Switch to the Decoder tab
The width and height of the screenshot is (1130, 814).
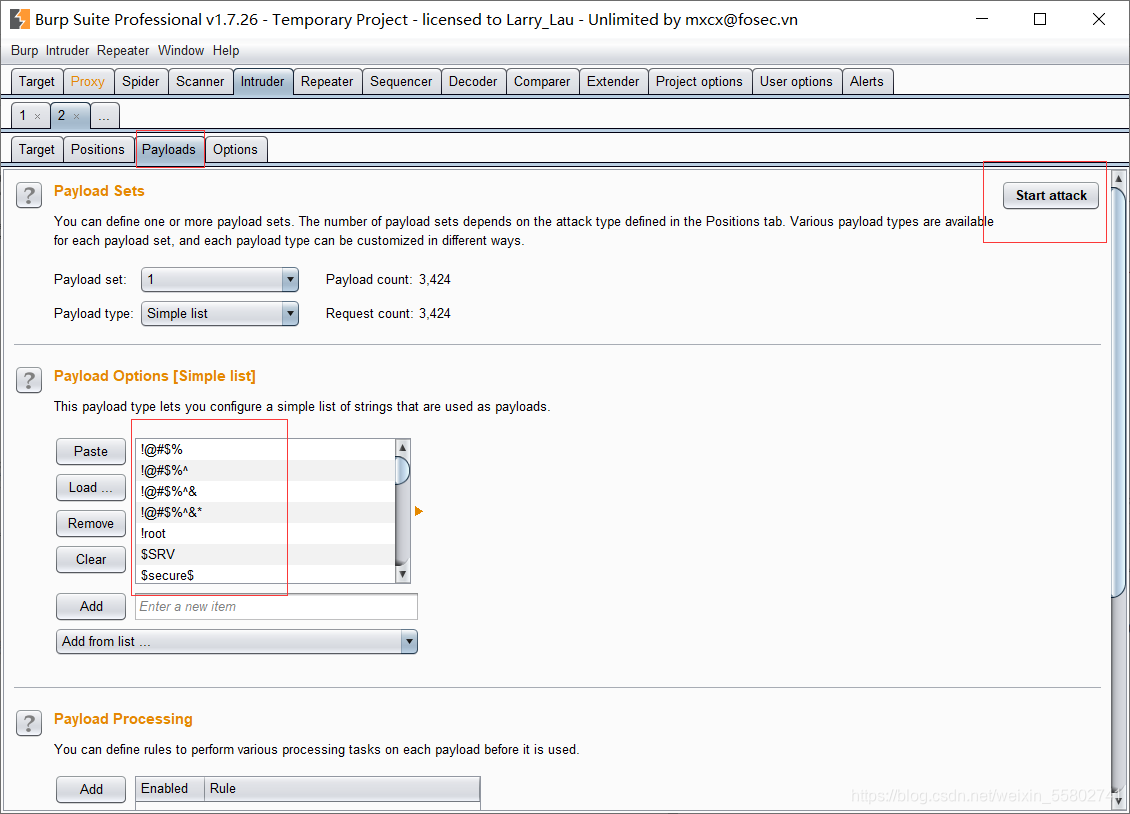coord(473,81)
